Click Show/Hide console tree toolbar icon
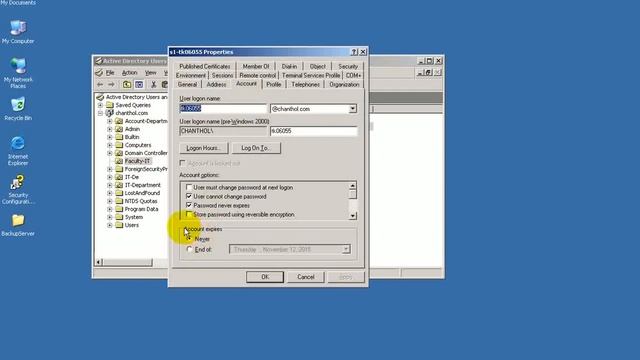The image size is (640, 360). pos(139,84)
